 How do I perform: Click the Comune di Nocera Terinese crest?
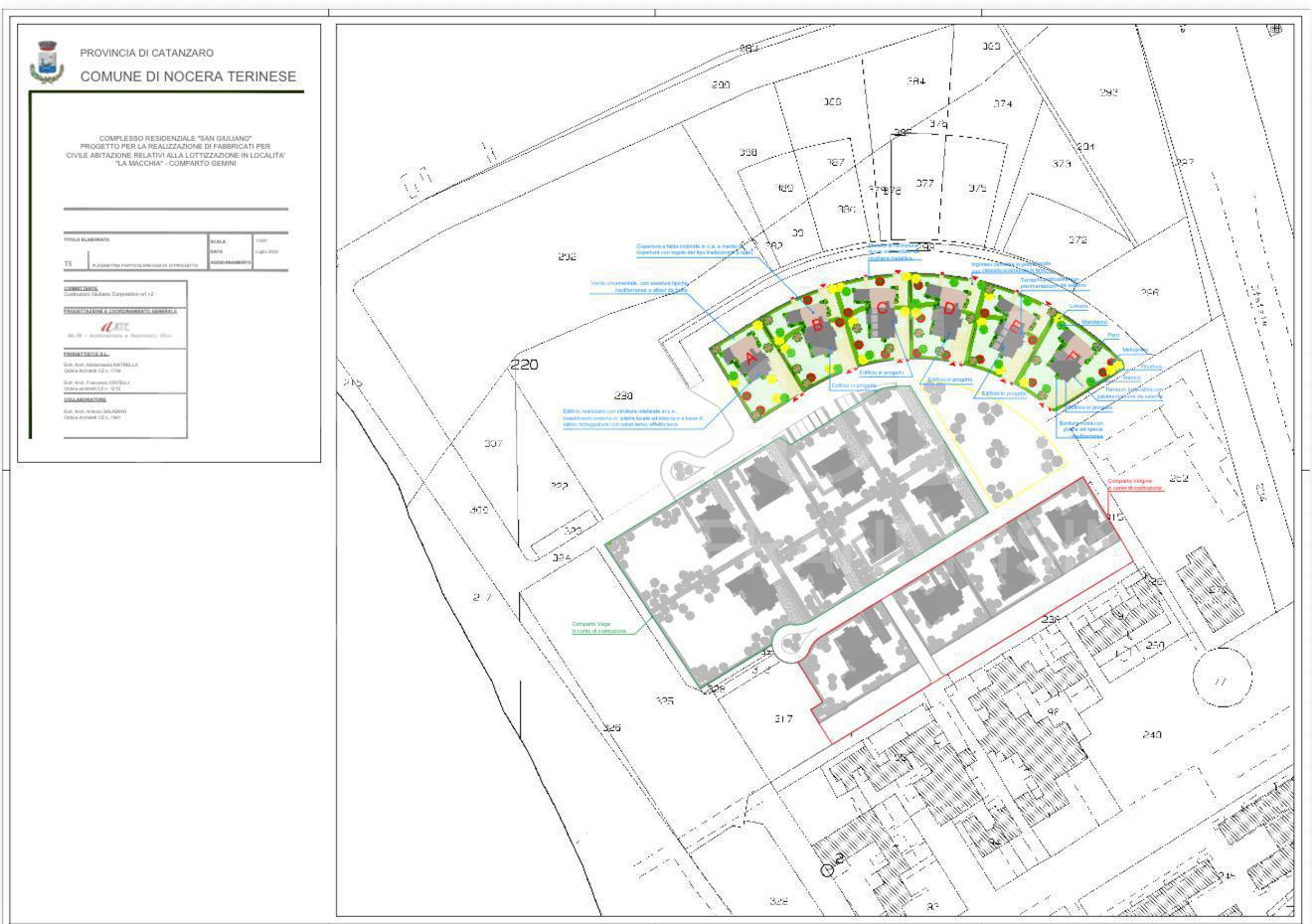pos(46,62)
